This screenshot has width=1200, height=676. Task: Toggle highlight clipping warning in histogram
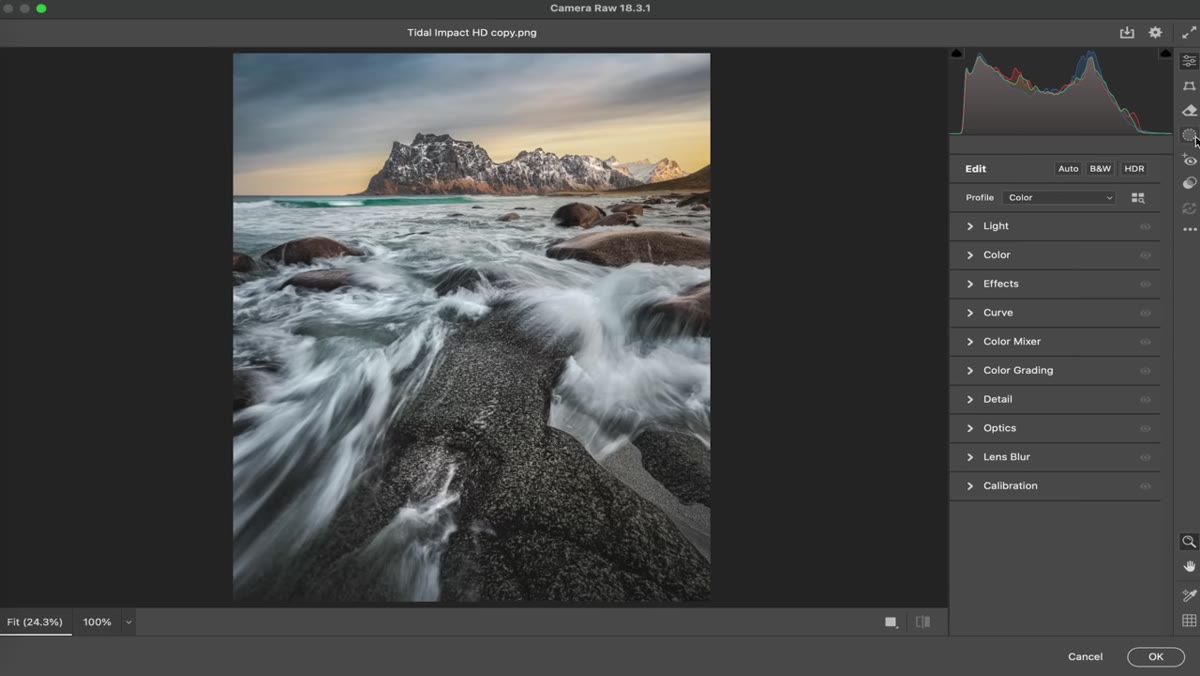click(1165, 53)
